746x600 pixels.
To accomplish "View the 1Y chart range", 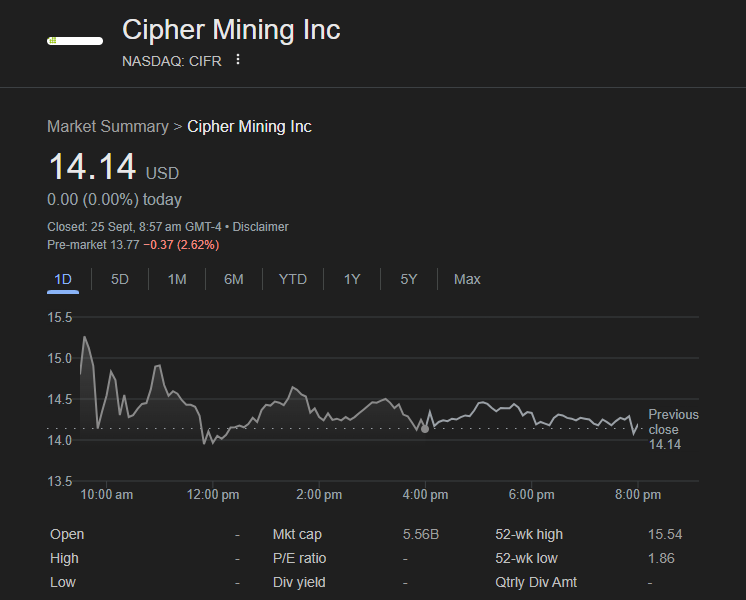I will point(352,279).
